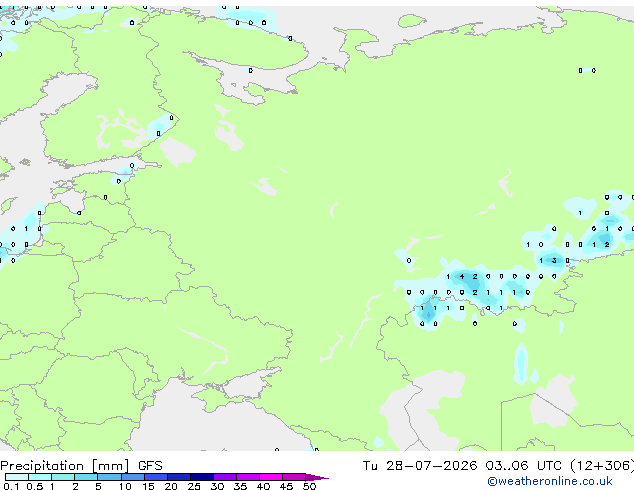Click the 1–2 mm legend color box
Viewport: 634px width, 490px height.
(63, 477)
